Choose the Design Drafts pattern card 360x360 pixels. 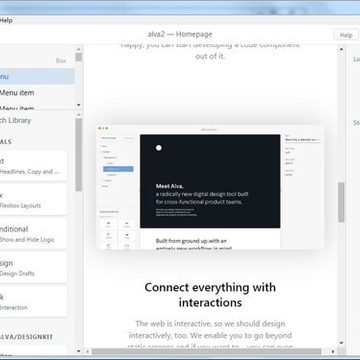point(33,267)
